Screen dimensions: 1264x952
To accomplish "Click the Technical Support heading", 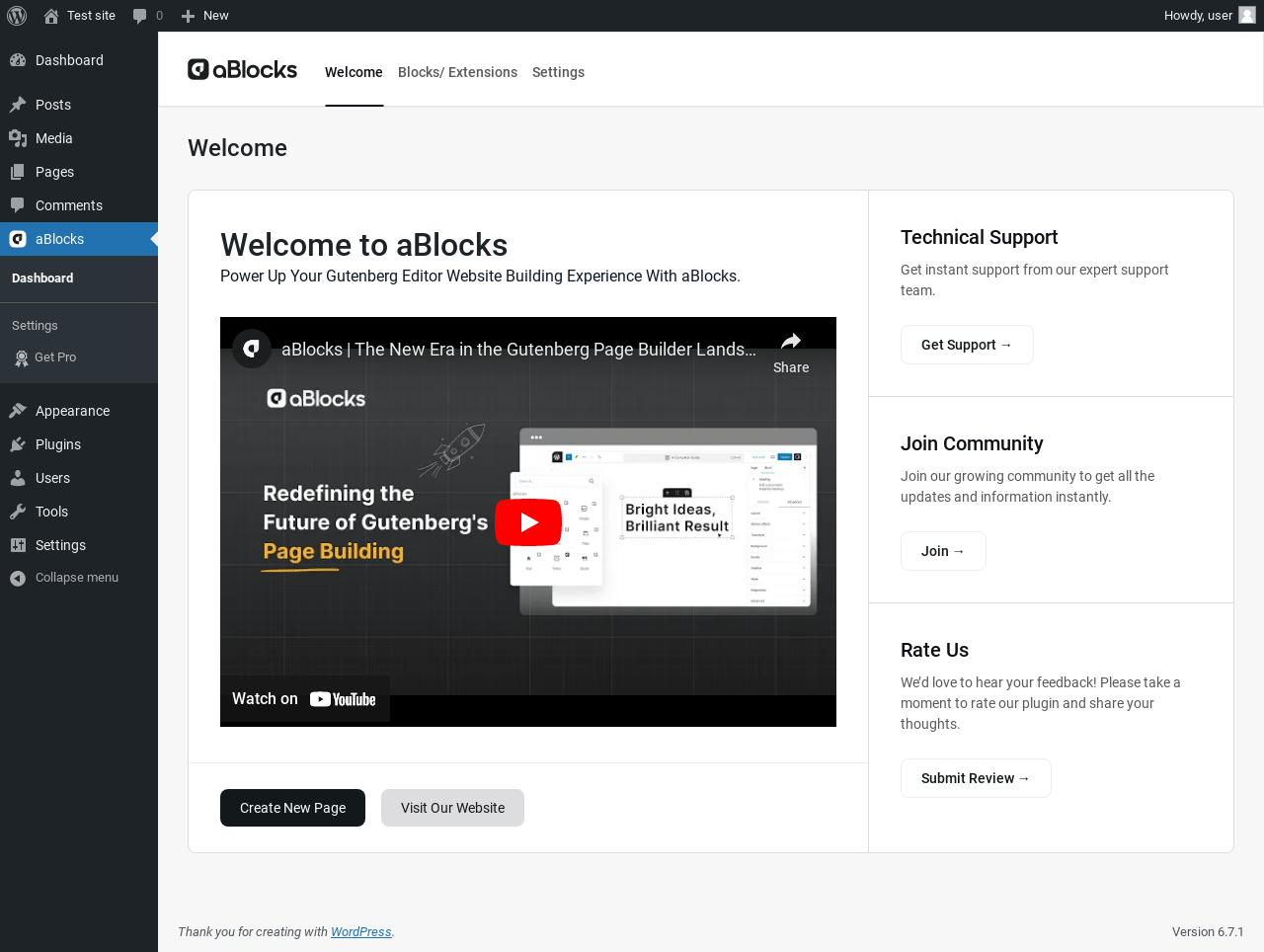I will pos(979,237).
